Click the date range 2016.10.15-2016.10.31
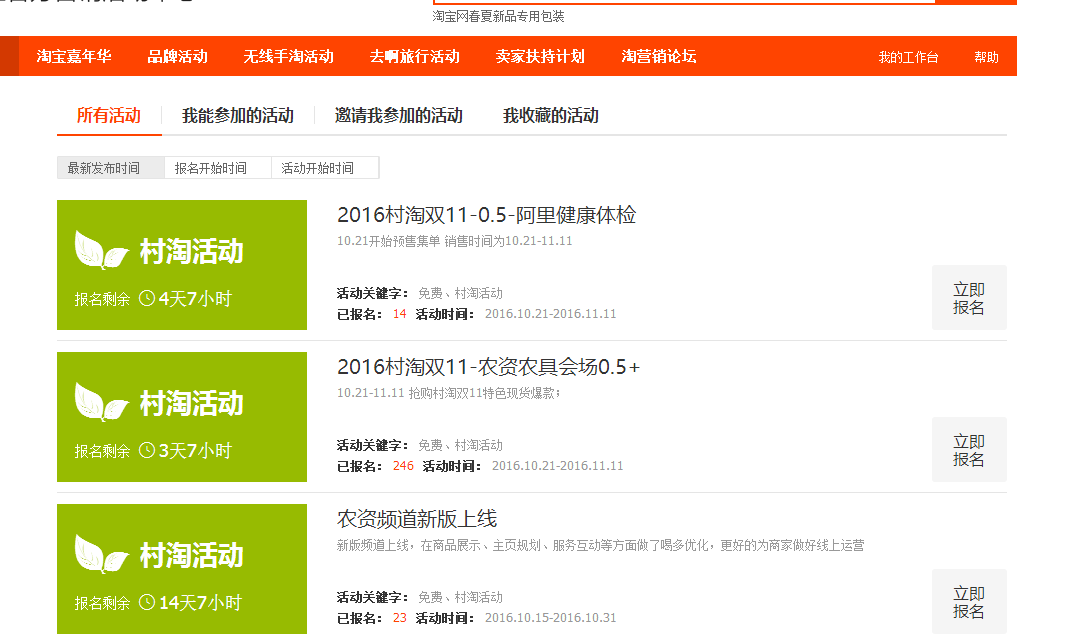 tap(551, 618)
